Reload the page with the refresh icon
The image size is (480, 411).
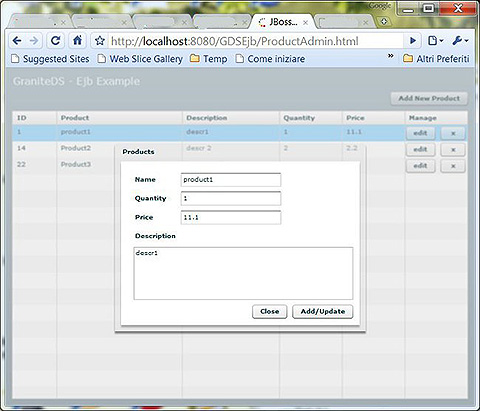[x=56, y=41]
